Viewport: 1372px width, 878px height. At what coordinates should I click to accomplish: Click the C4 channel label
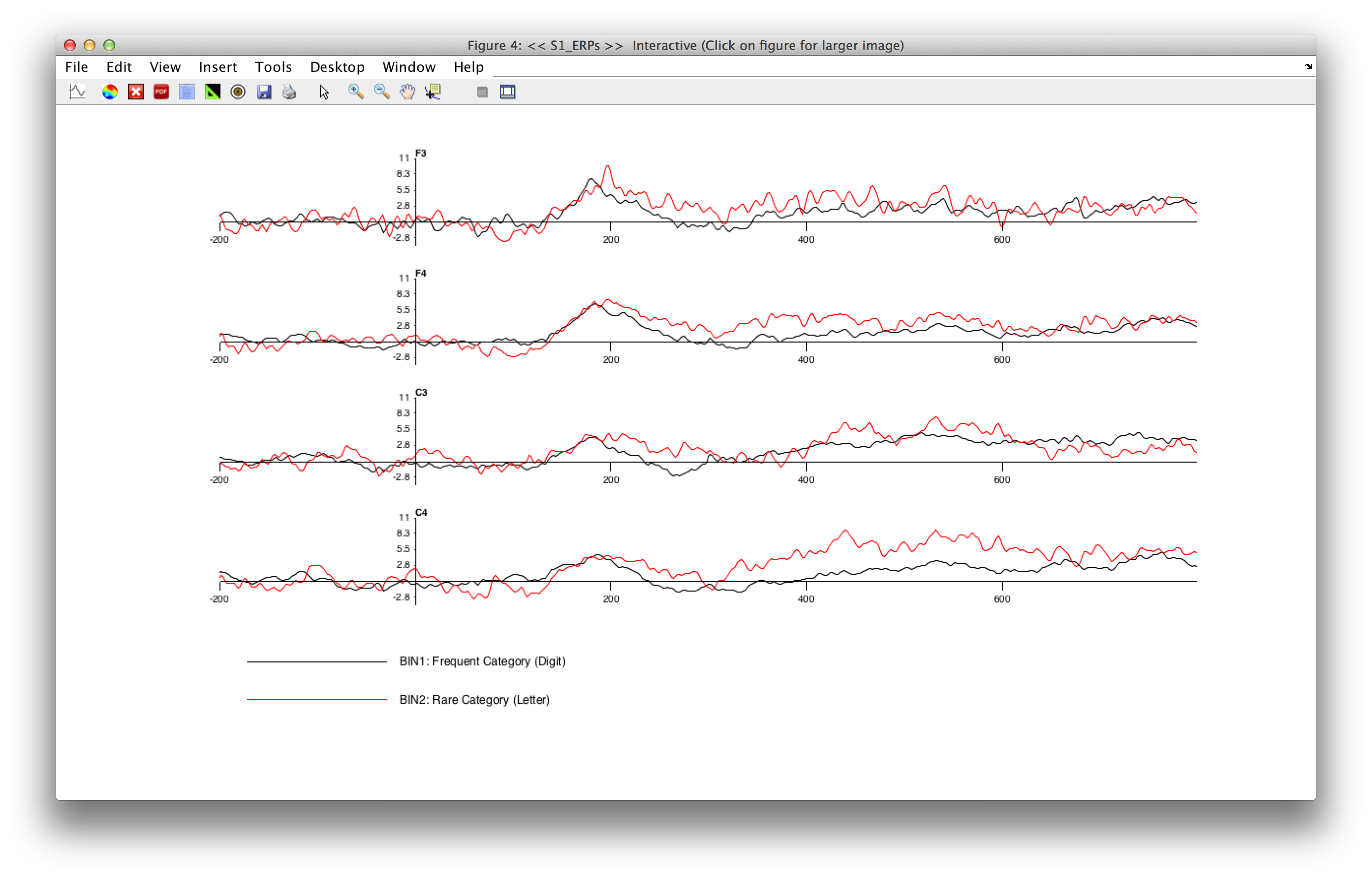pos(421,512)
